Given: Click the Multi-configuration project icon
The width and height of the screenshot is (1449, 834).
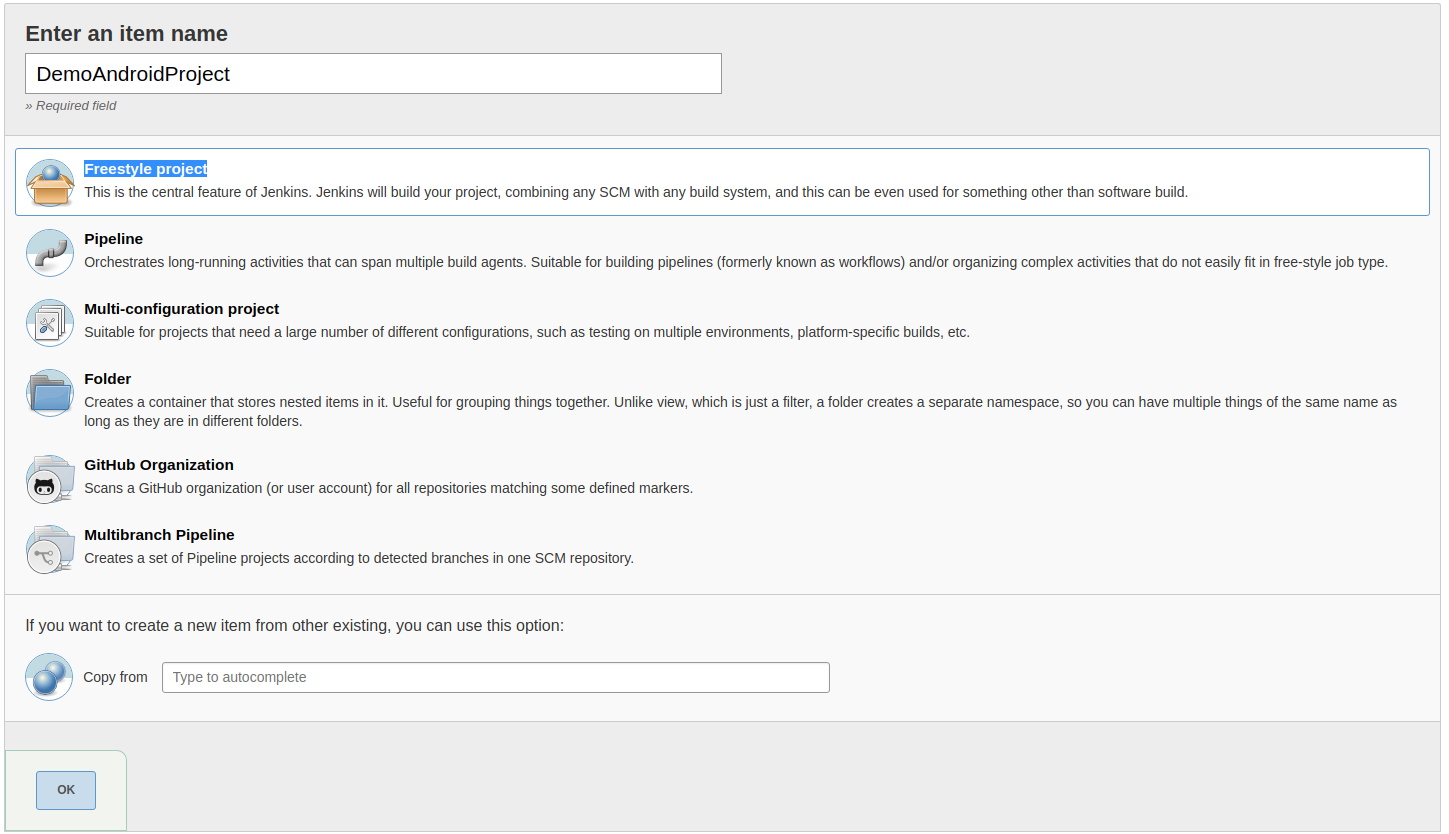Looking at the screenshot, I should click(50, 323).
